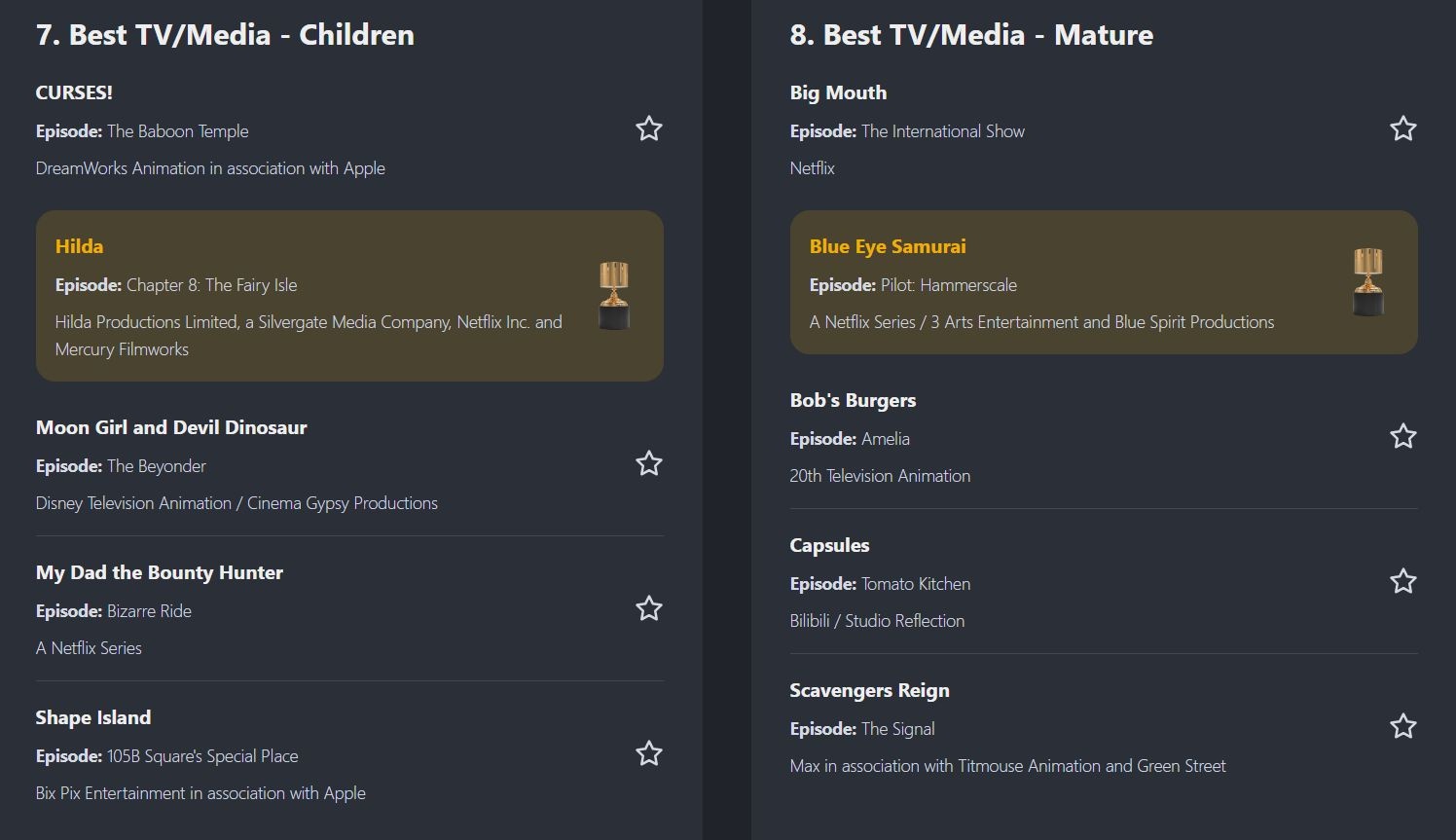Favorite Capsules using its star icon
This screenshot has height=840, width=1456.
(x=1403, y=581)
